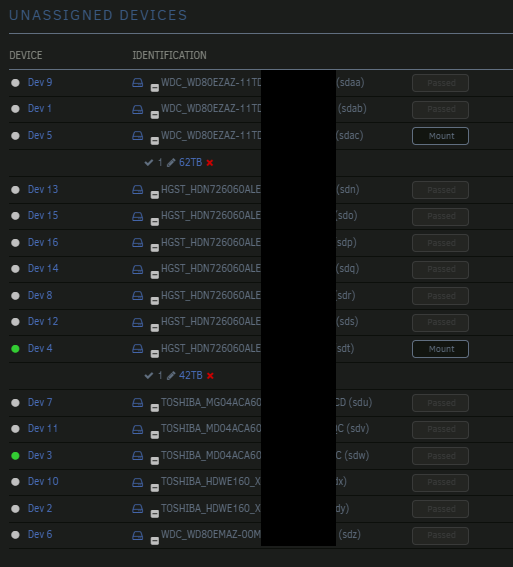The height and width of the screenshot is (567, 513).
Task: Remove the 42TB partition with red X
Action: (x=210, y=376)
